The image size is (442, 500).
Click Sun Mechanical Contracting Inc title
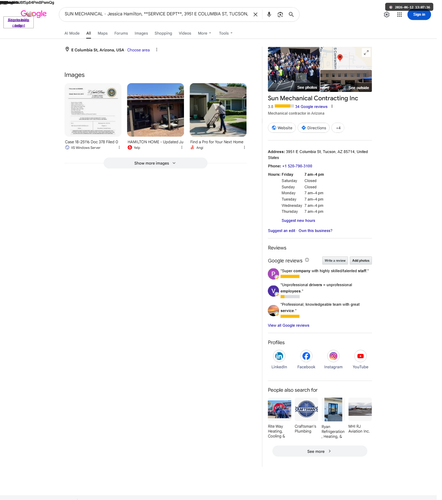[x=313, y=98]
